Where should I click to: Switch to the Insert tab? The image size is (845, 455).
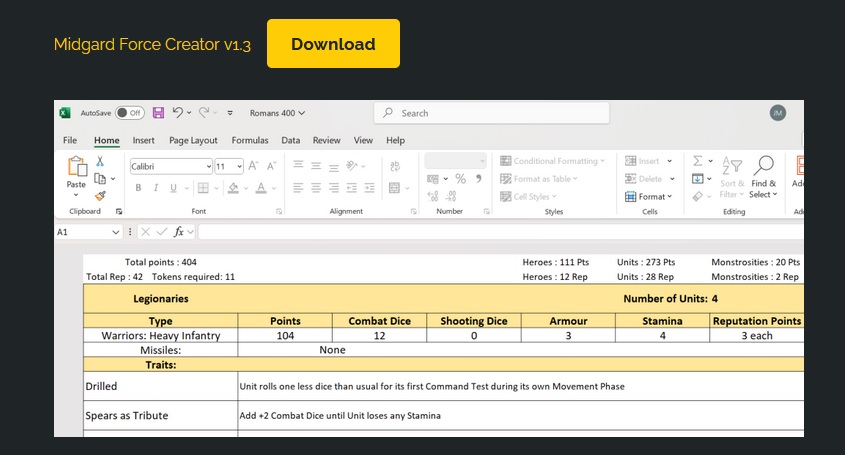pyautogui.click(x=143, y=140)
